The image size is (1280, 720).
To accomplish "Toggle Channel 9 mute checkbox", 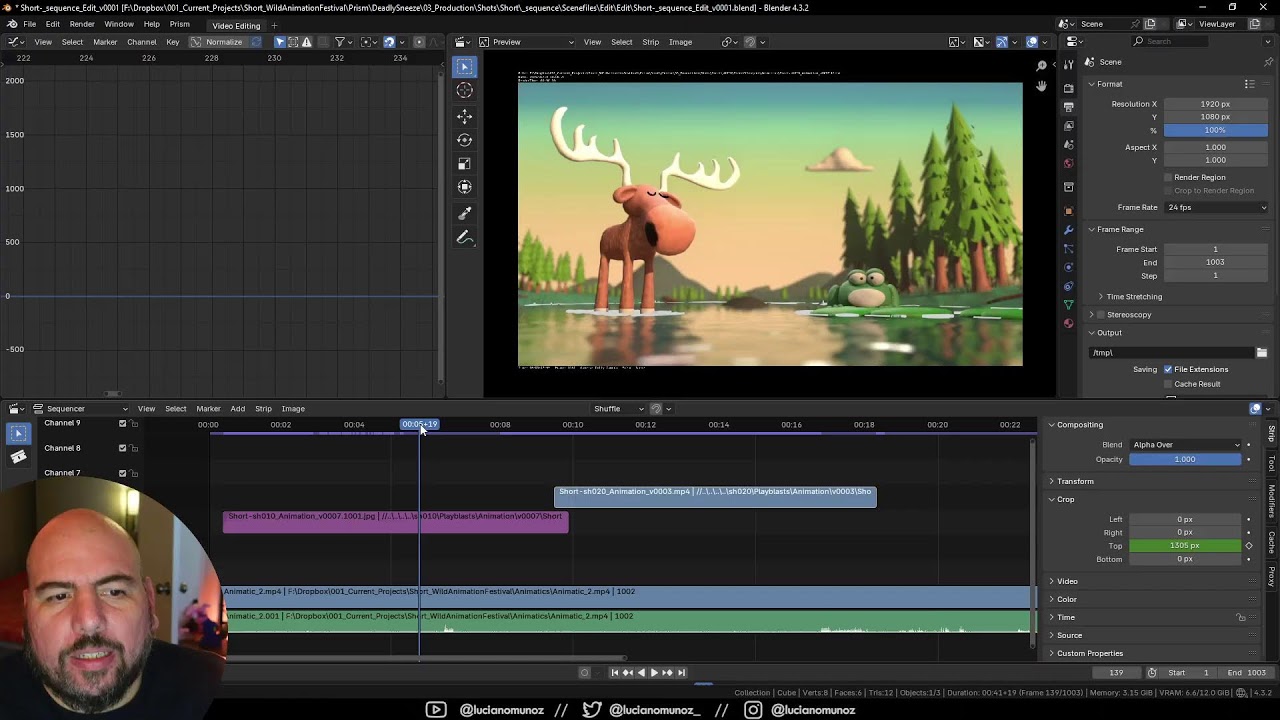I will [x=123, y=423].
